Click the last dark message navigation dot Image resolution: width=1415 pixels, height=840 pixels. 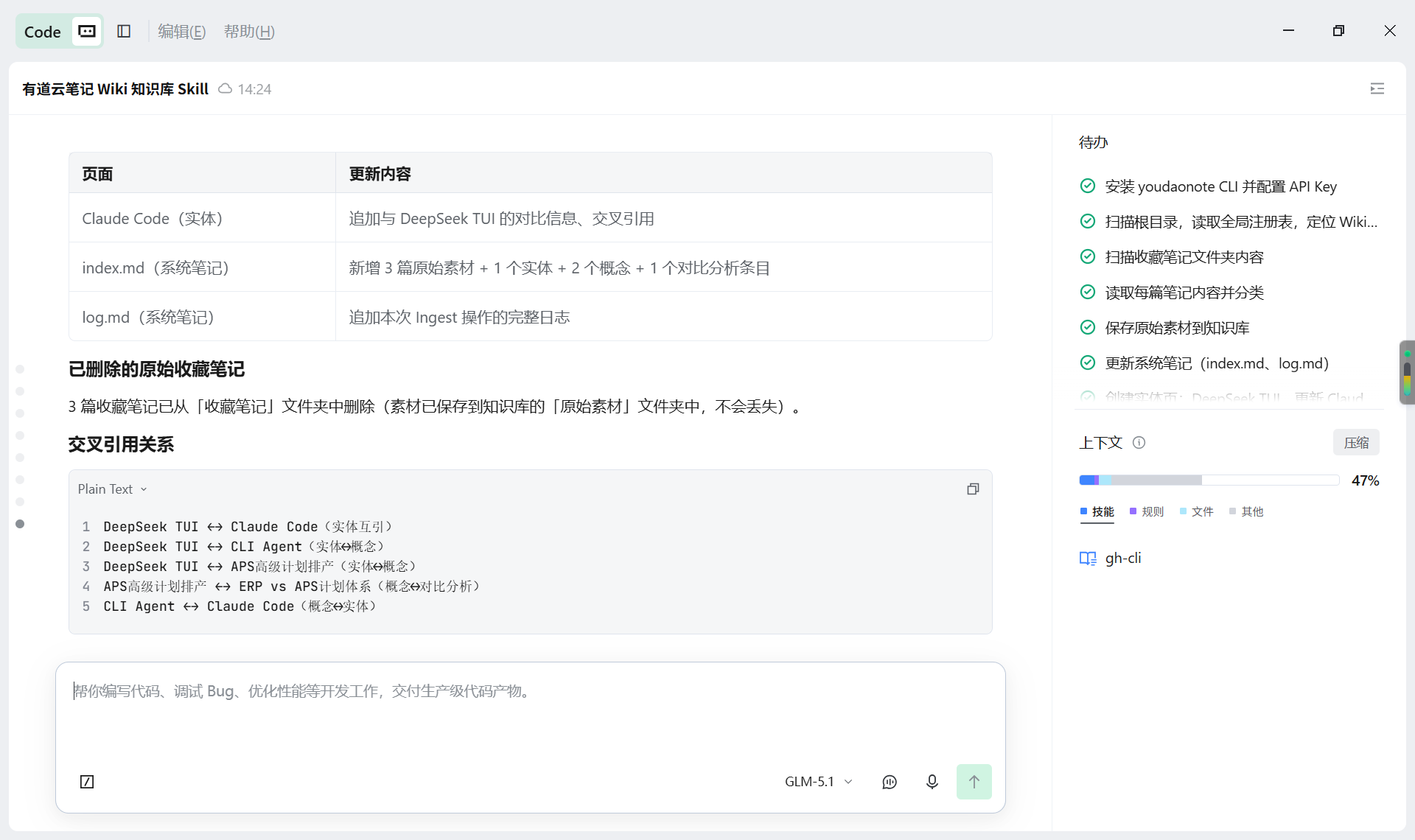point(20,524)
